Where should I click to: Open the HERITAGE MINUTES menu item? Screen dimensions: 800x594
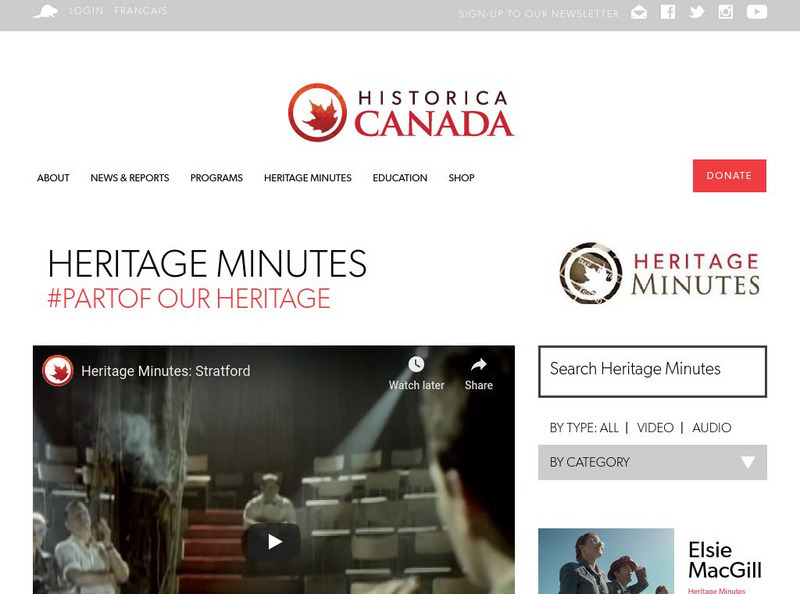point(308,178)
